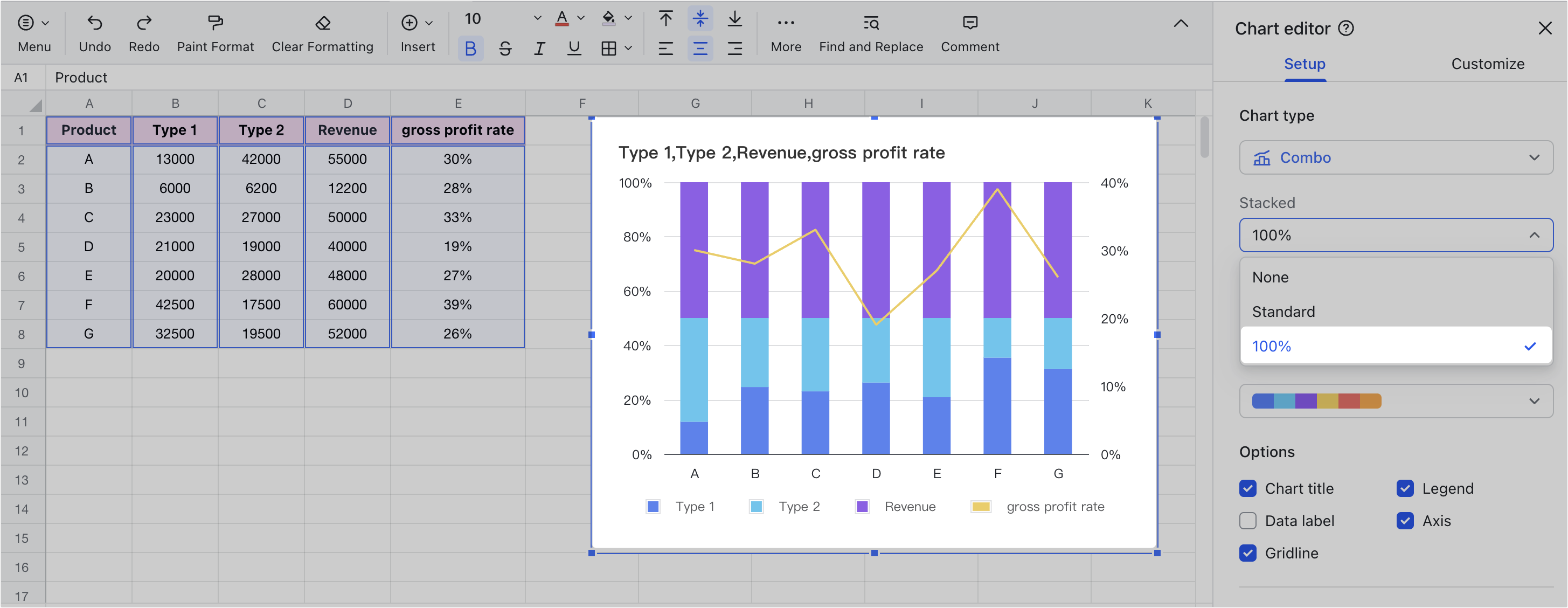Open the Insert plus icon
Image resolution: width=1568 pixels, height=608 pixels.
tap(410, 23)
